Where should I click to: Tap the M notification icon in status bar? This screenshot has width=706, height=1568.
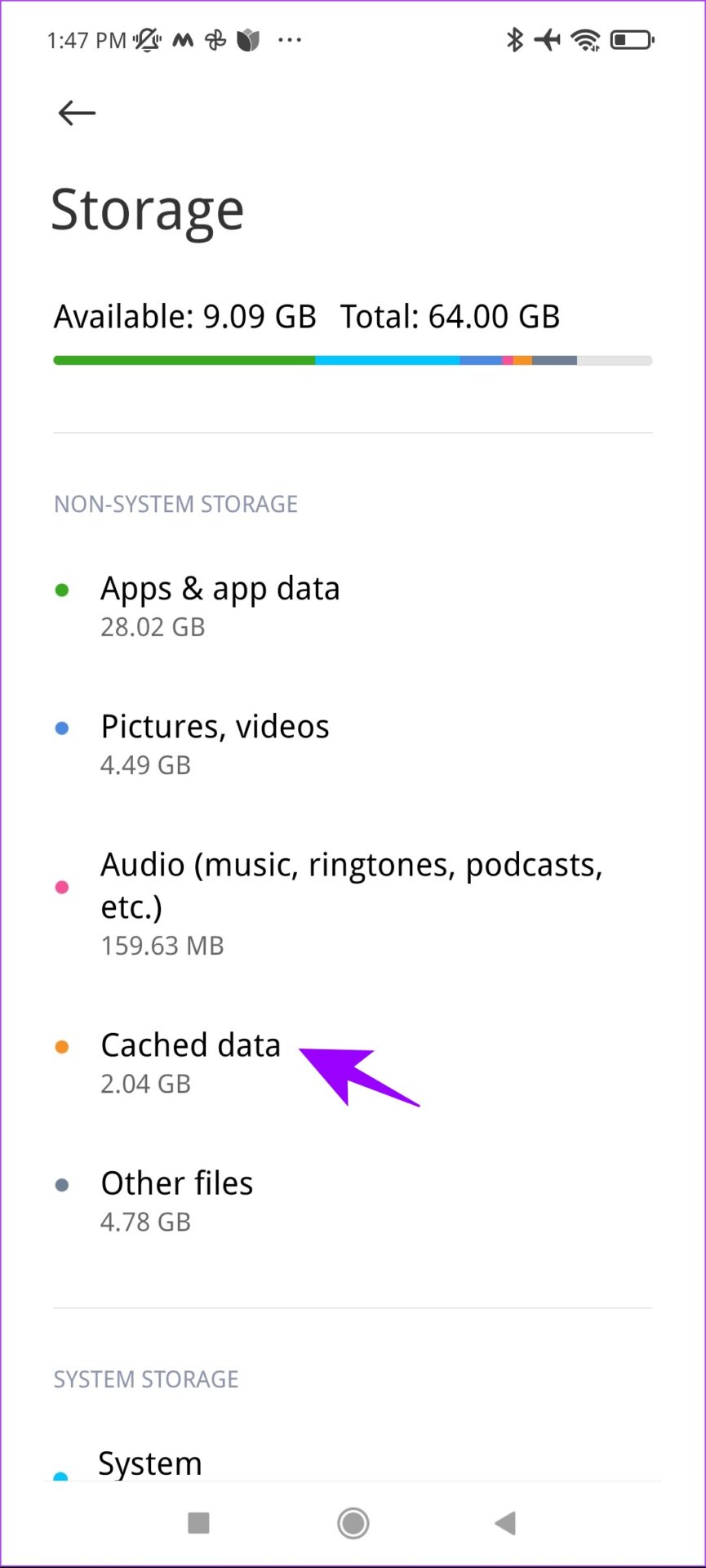click(181, 39)
